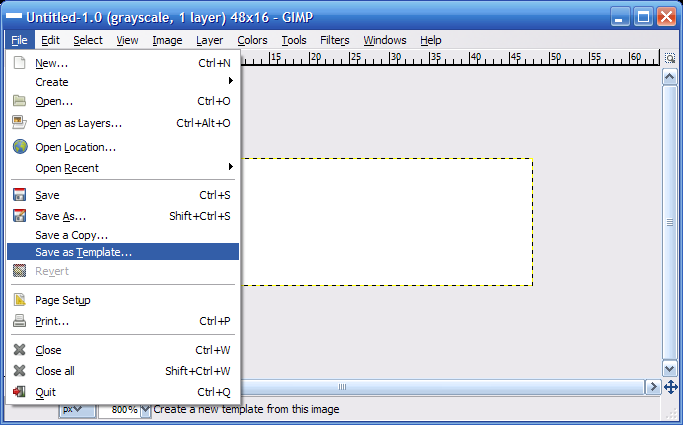Open the Help menu
The image size is (683, 425).
[x=431, y=40]
